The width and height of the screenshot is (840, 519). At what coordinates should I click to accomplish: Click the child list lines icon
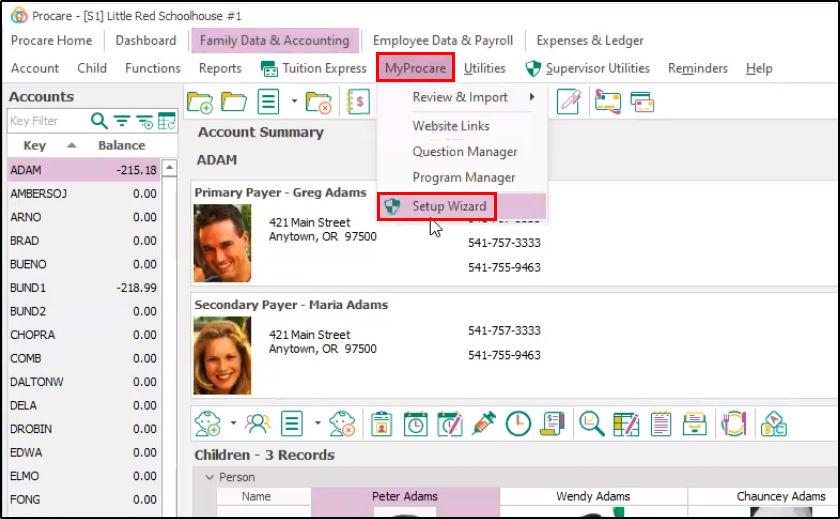point(292,424)
